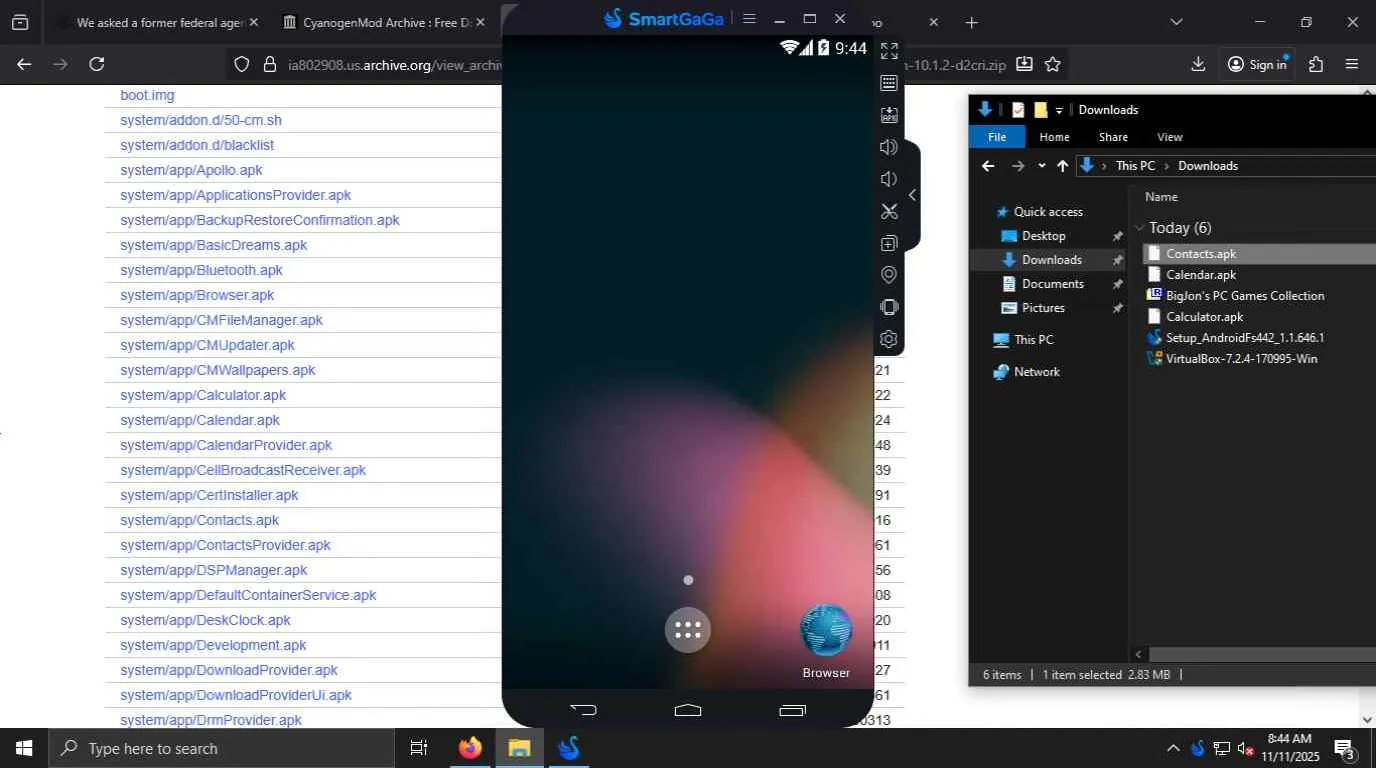
Task: Go back in Firefox browser
Action: click(x=24, y=64)
